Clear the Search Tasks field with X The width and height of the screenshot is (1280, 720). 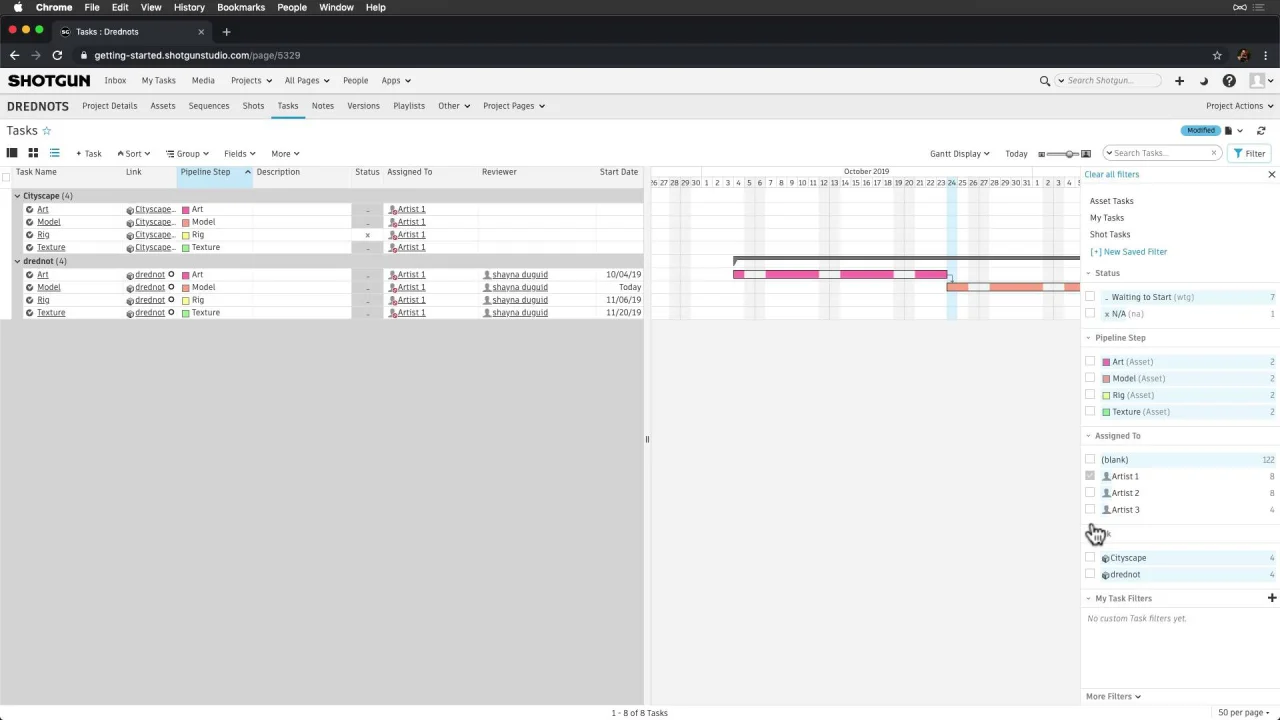(1213, 153)
